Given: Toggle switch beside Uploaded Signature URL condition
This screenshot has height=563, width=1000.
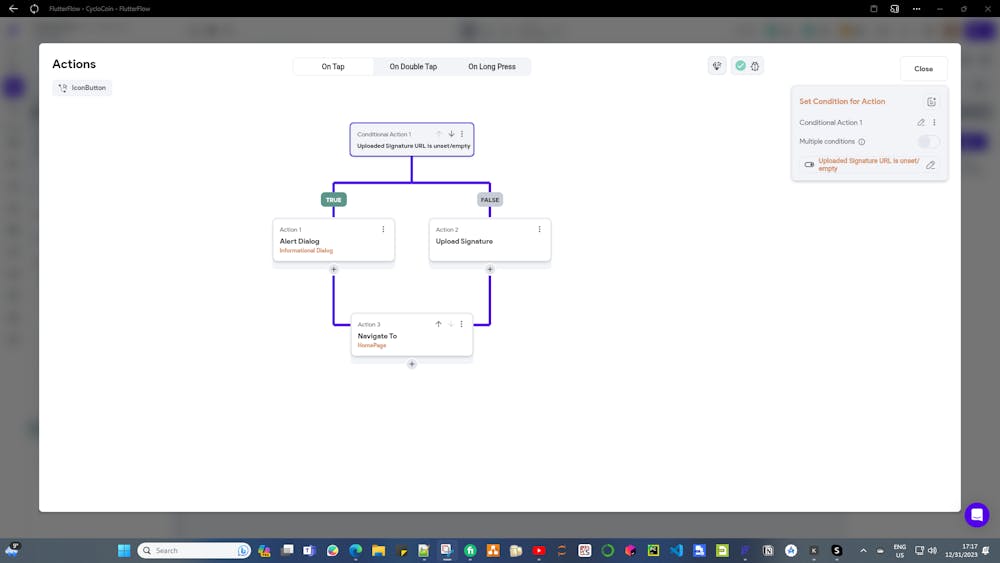Looking at the screenshot, I should 809,165.
